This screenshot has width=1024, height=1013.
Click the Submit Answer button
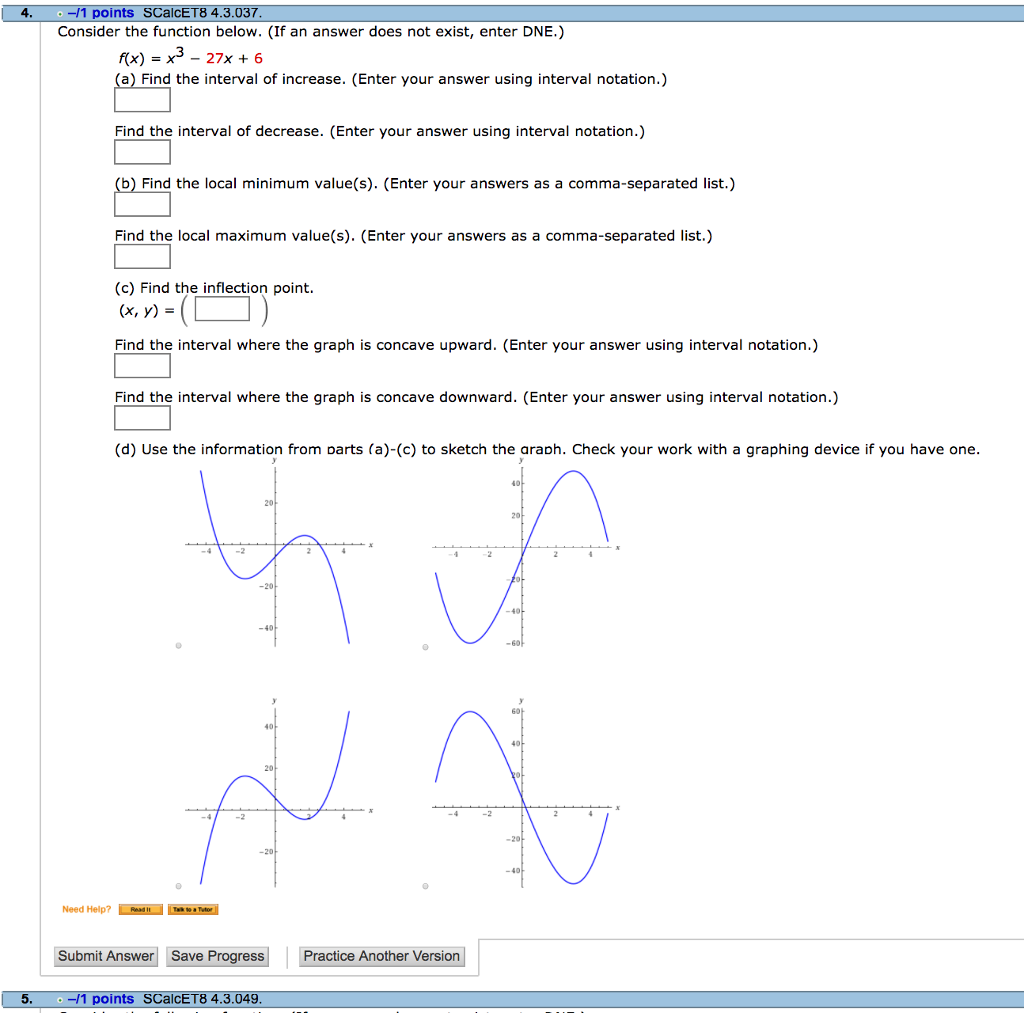(105, 955)
